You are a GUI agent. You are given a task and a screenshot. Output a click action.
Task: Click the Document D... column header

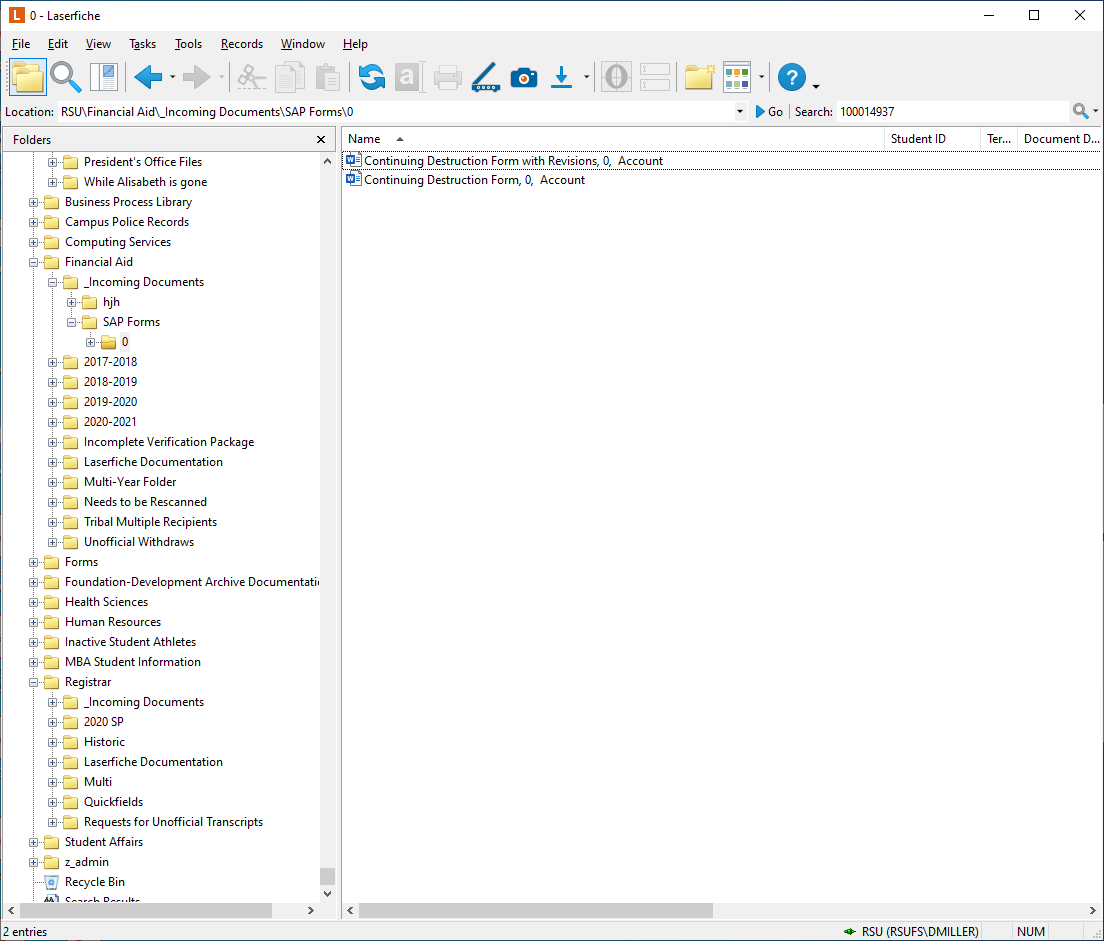click(1060, 139)
